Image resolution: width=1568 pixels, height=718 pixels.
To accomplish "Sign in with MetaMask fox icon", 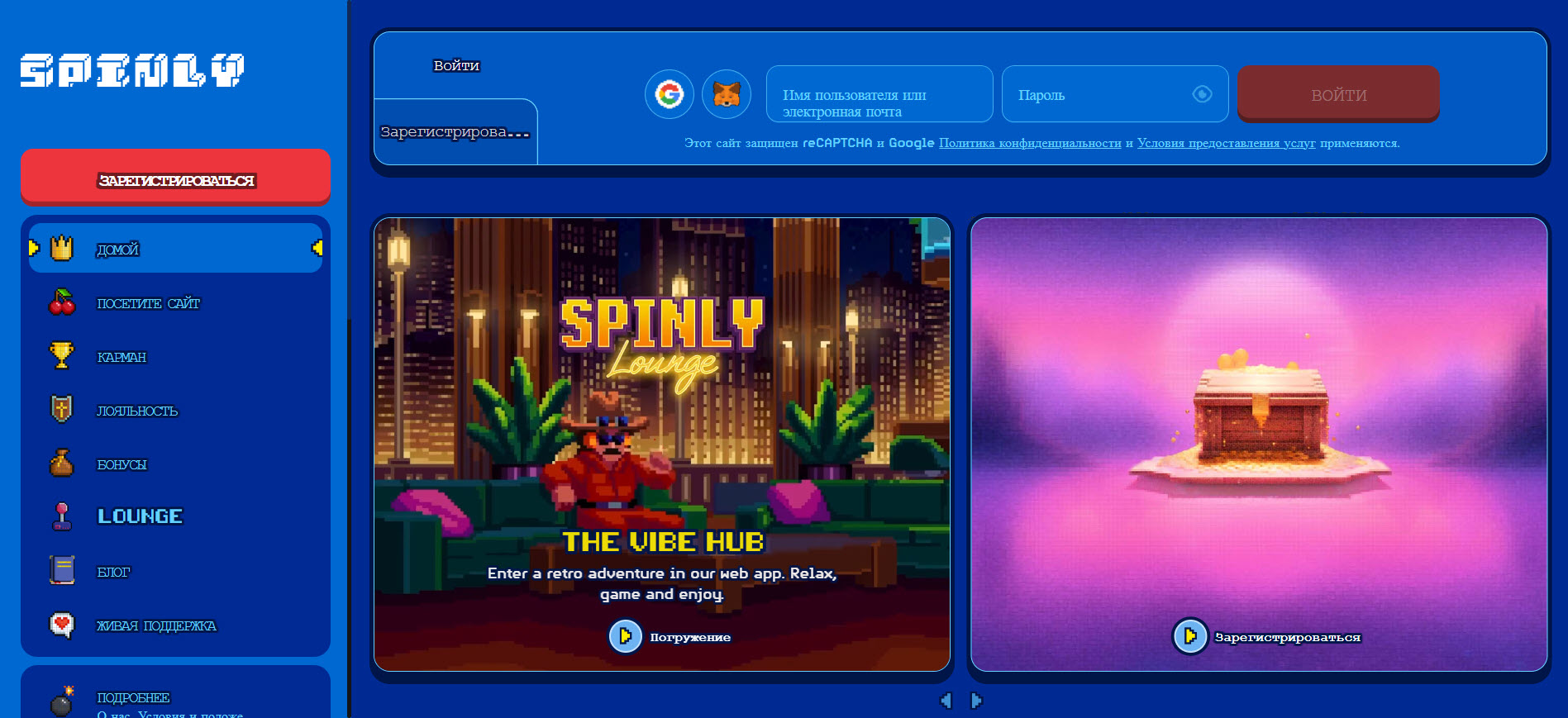I will tap(727, 94).
